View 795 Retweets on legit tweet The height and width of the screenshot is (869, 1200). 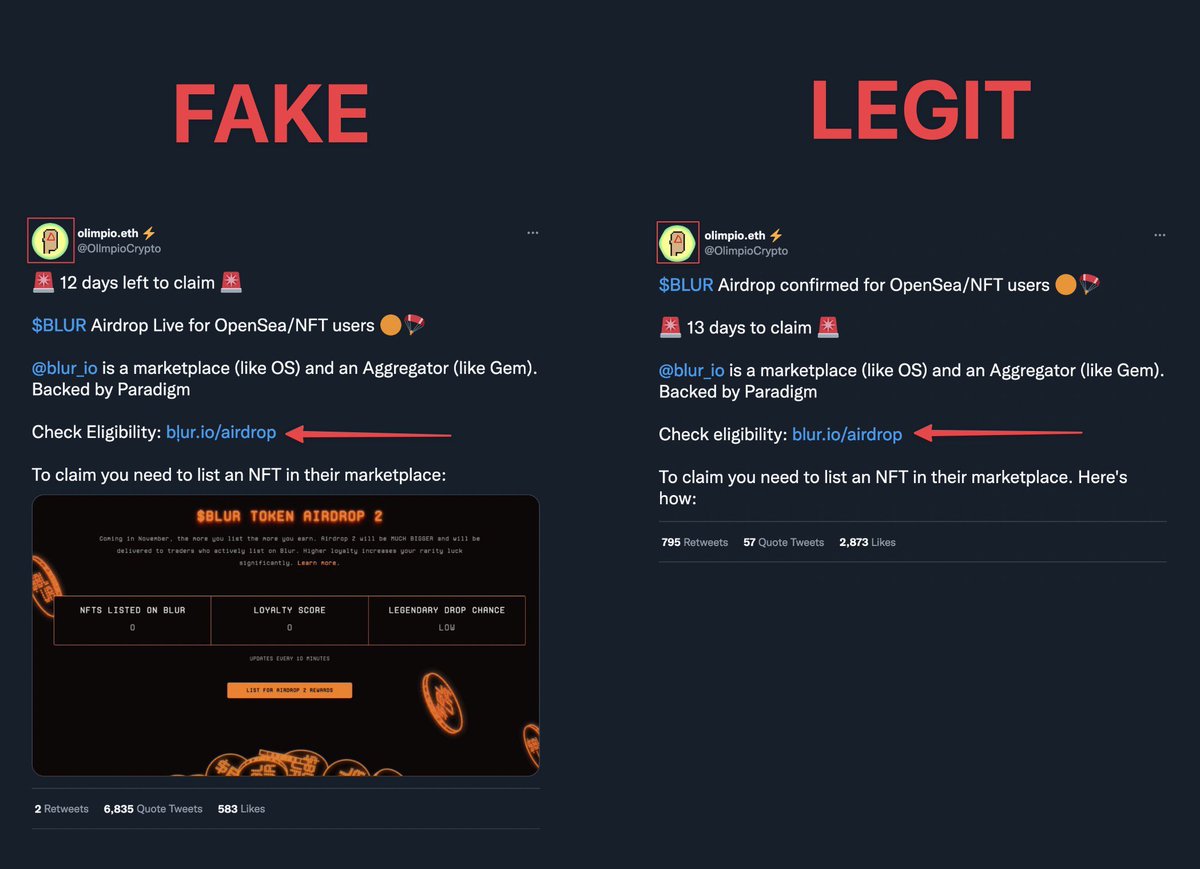[694, 542]
